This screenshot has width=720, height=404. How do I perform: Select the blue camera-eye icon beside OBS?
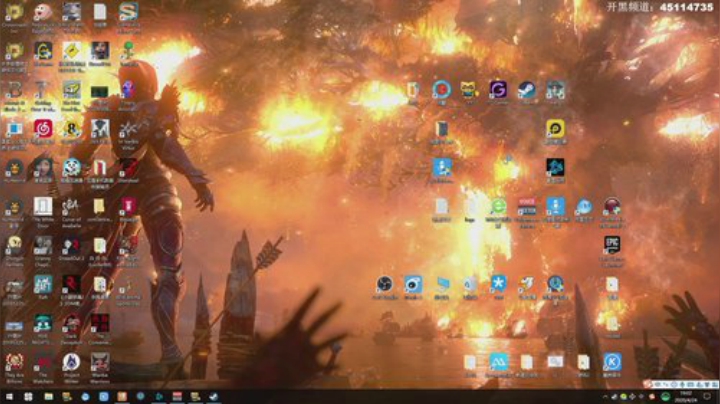[x=413, y=284]
